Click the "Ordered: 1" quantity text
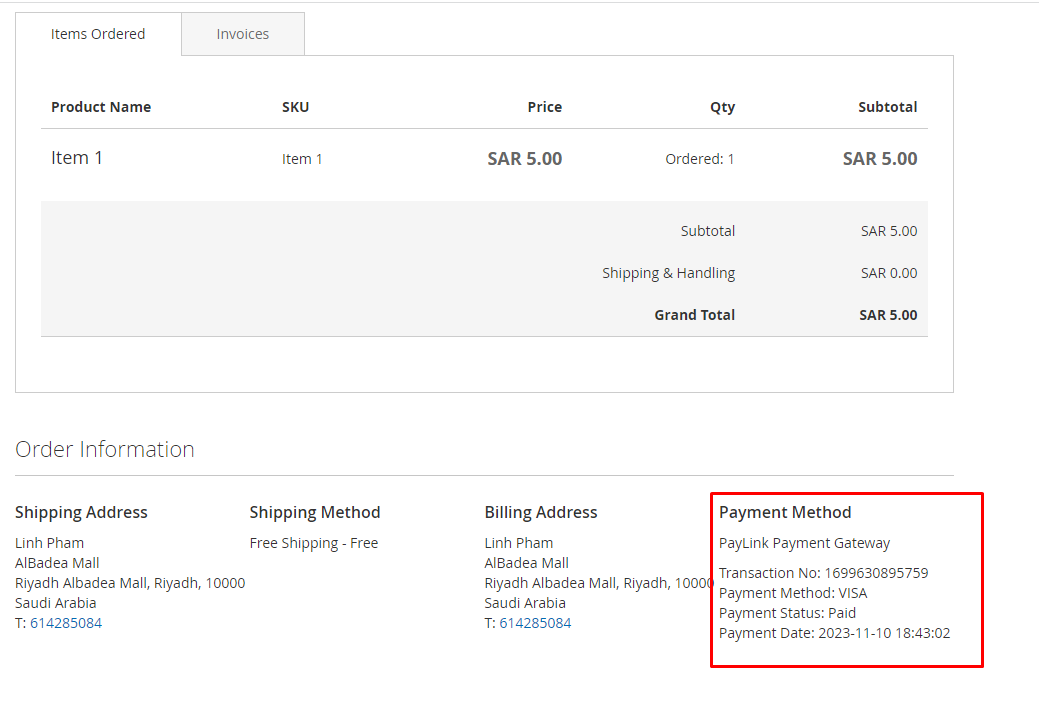The image size is (1039, 714). (699, 159)
